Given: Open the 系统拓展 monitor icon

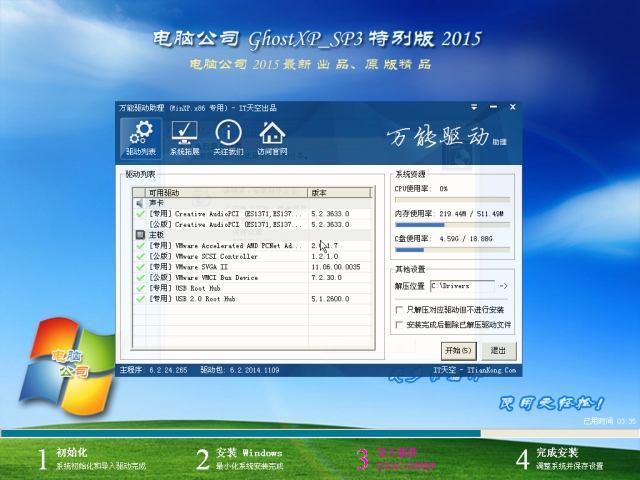Looking at the screenshot, I should point(184,138).
